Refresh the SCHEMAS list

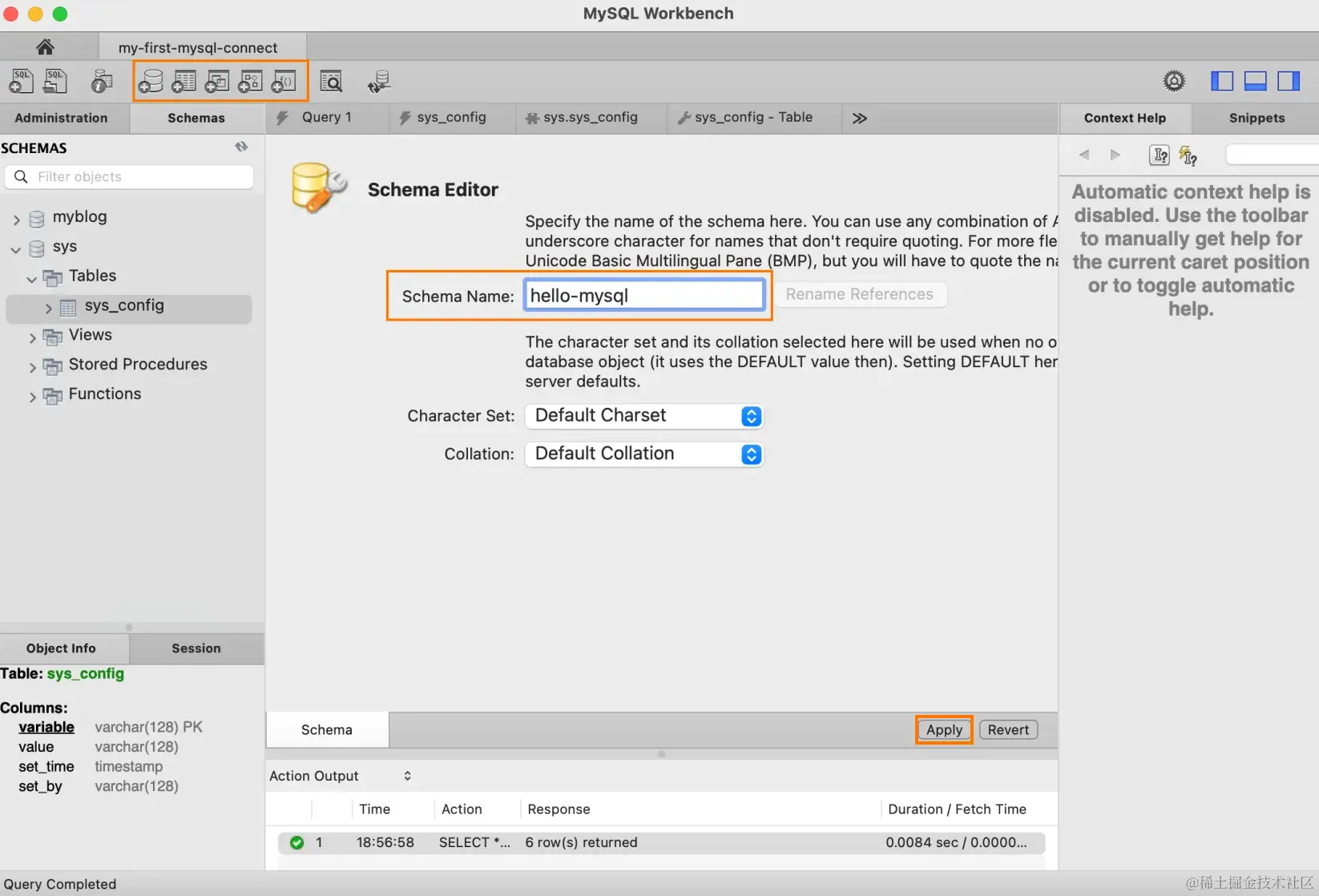pos(241,147)
